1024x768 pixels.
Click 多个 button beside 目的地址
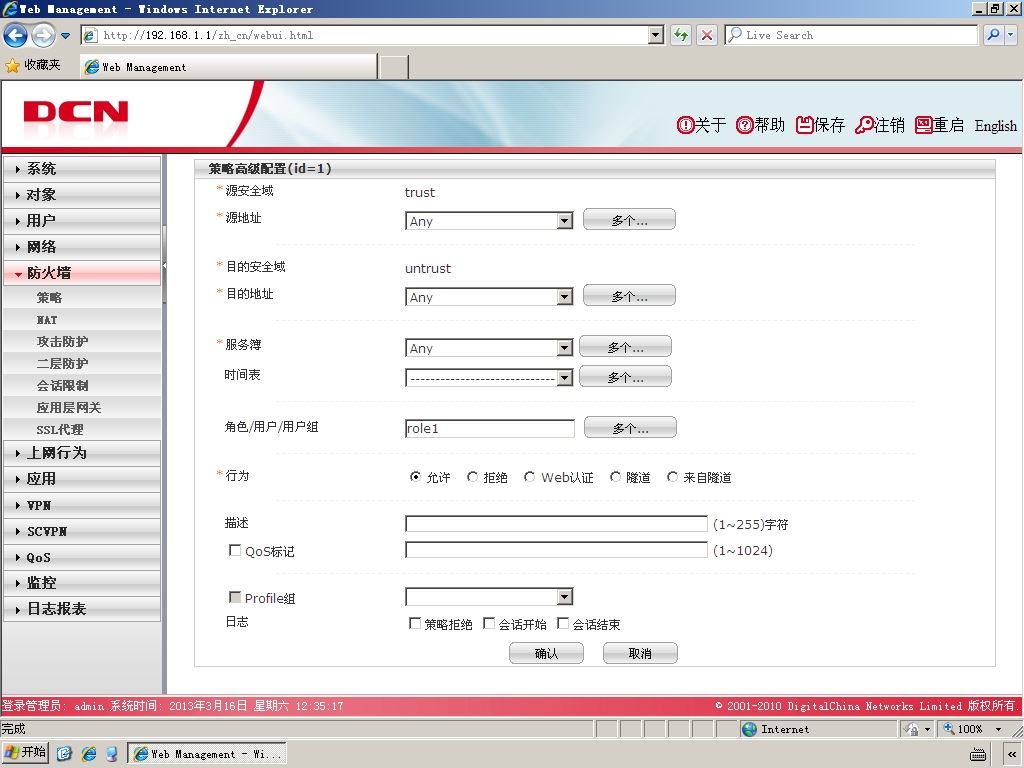point(629,296)
